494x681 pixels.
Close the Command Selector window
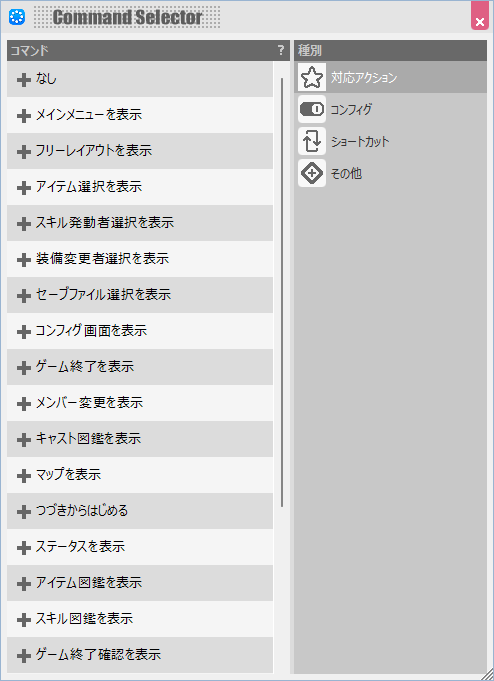(480, 16)
